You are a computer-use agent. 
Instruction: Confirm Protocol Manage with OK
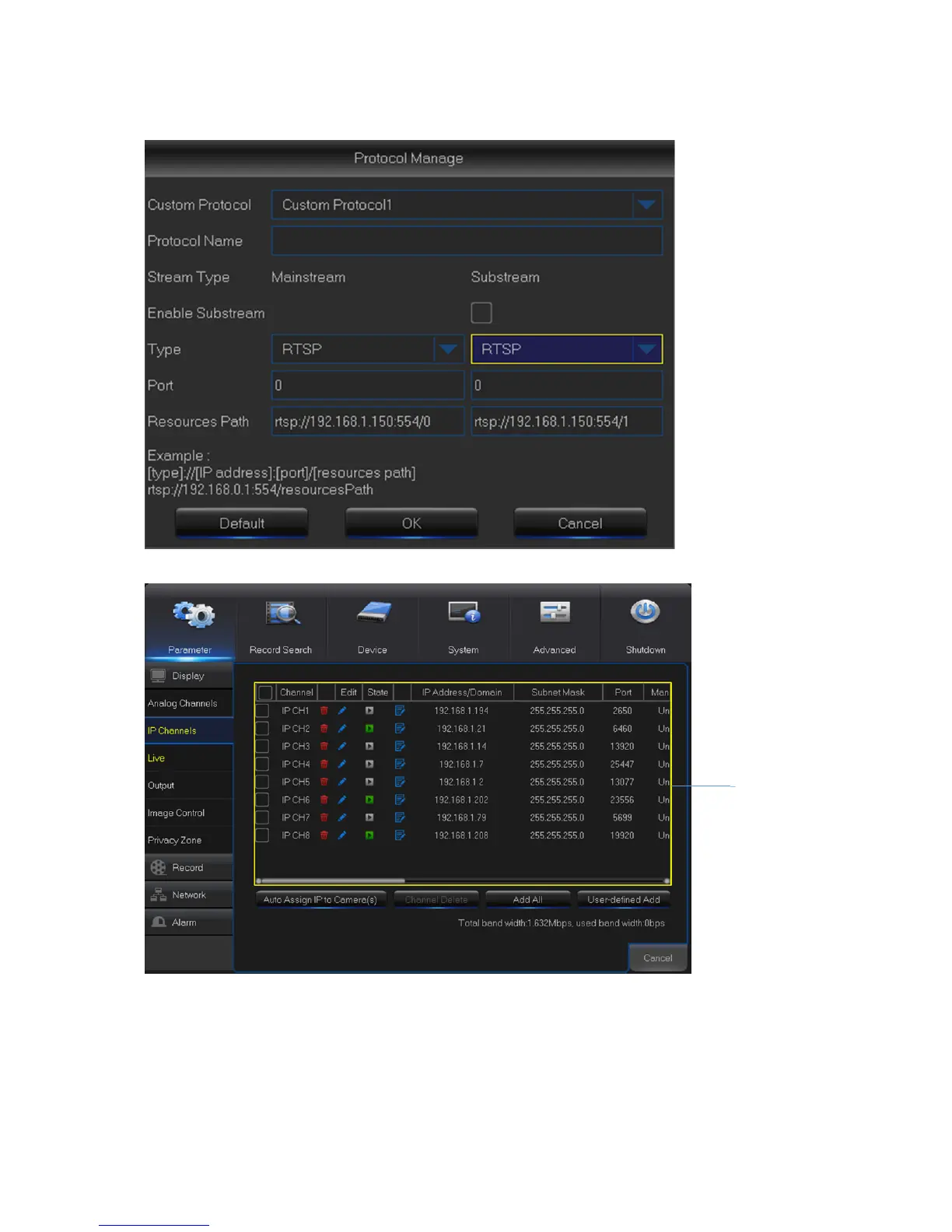[411, 523]
